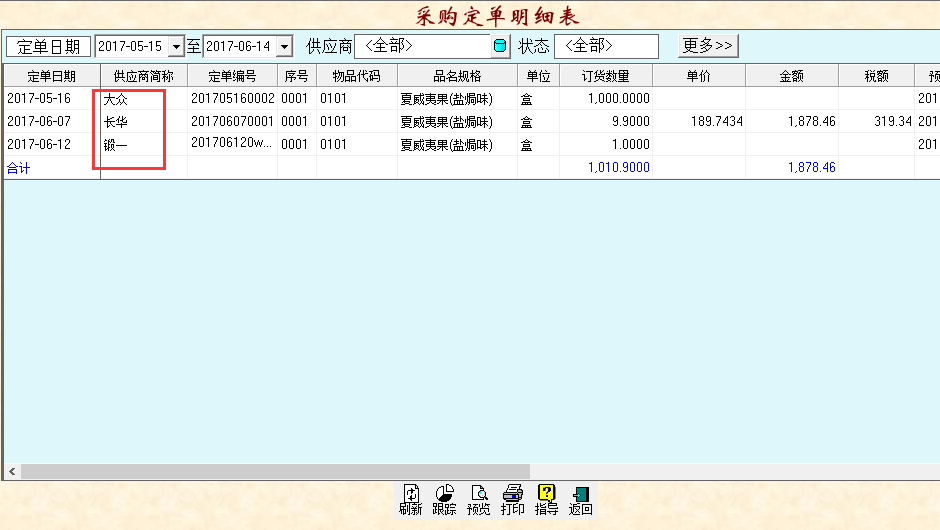Expand the end date 2017-06-14 dropdown
Screen dimensions: 940x530
pyautogui.click(x=285, y=46)
